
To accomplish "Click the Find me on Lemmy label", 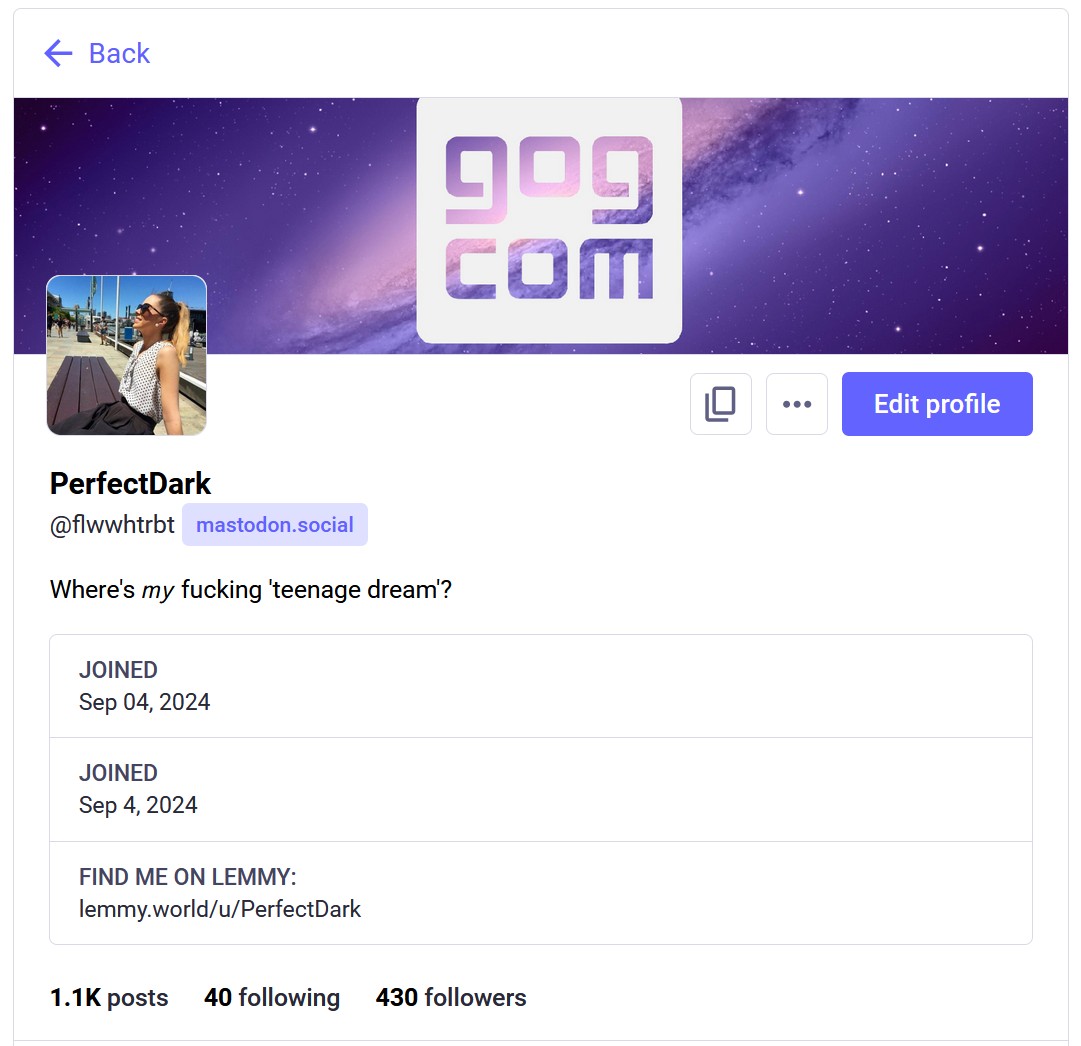I will coord(188,877).
